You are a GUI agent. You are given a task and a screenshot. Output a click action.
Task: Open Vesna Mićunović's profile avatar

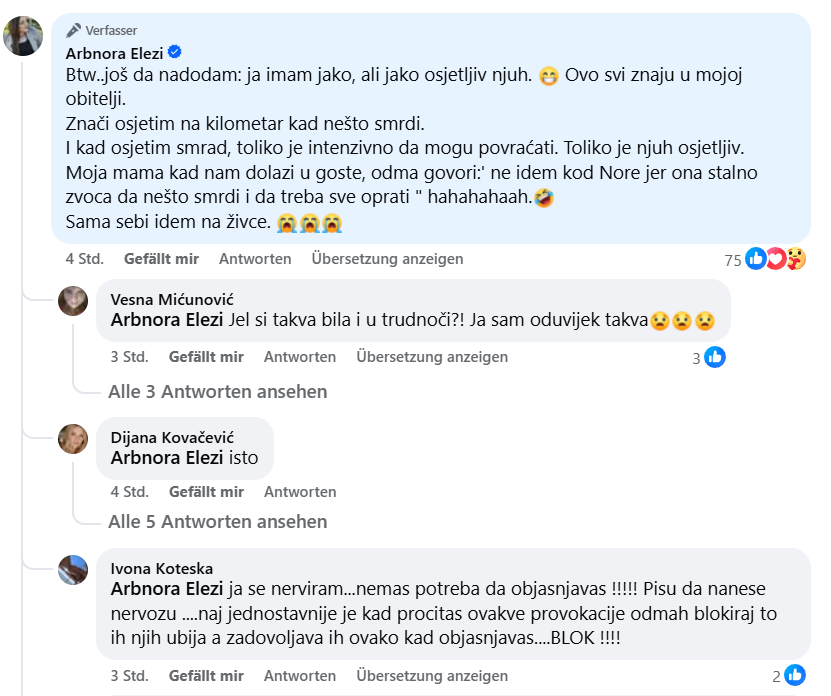(73, 300)
